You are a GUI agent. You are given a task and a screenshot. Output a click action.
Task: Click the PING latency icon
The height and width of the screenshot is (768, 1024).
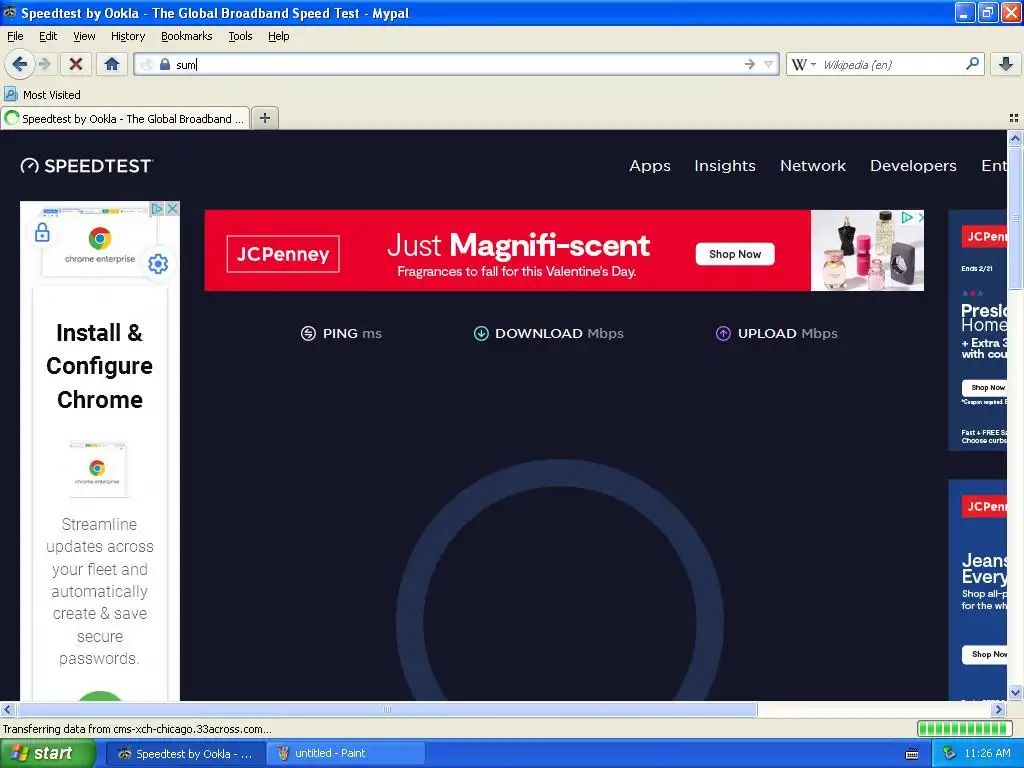(308, 334)
